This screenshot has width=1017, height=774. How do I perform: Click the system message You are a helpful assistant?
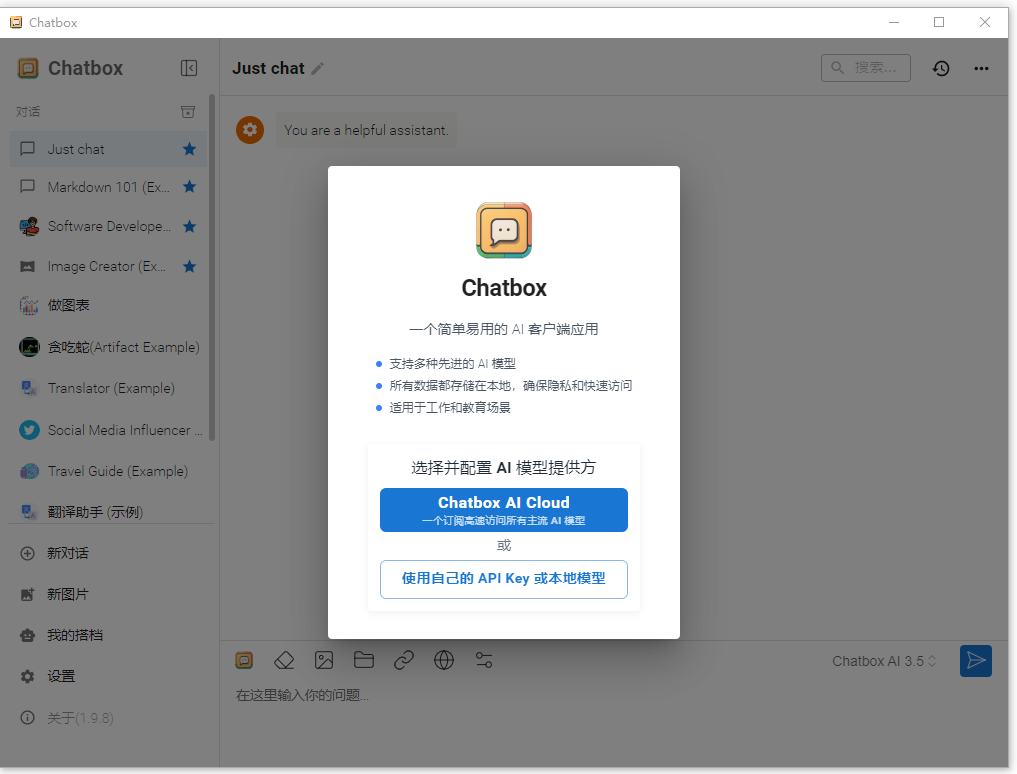(x=366, y=130)
